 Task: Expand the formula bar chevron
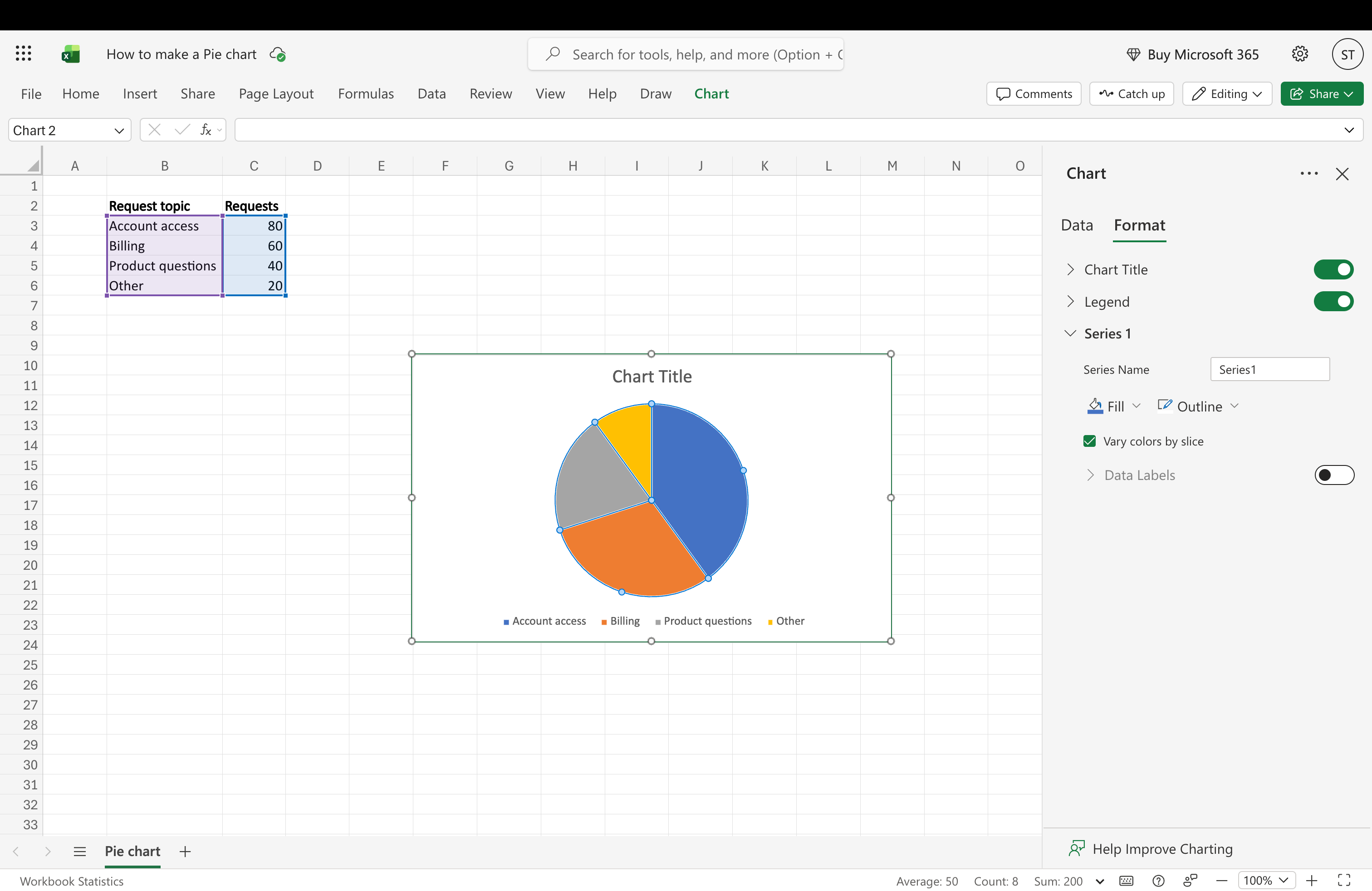[x=1349, y=130]
